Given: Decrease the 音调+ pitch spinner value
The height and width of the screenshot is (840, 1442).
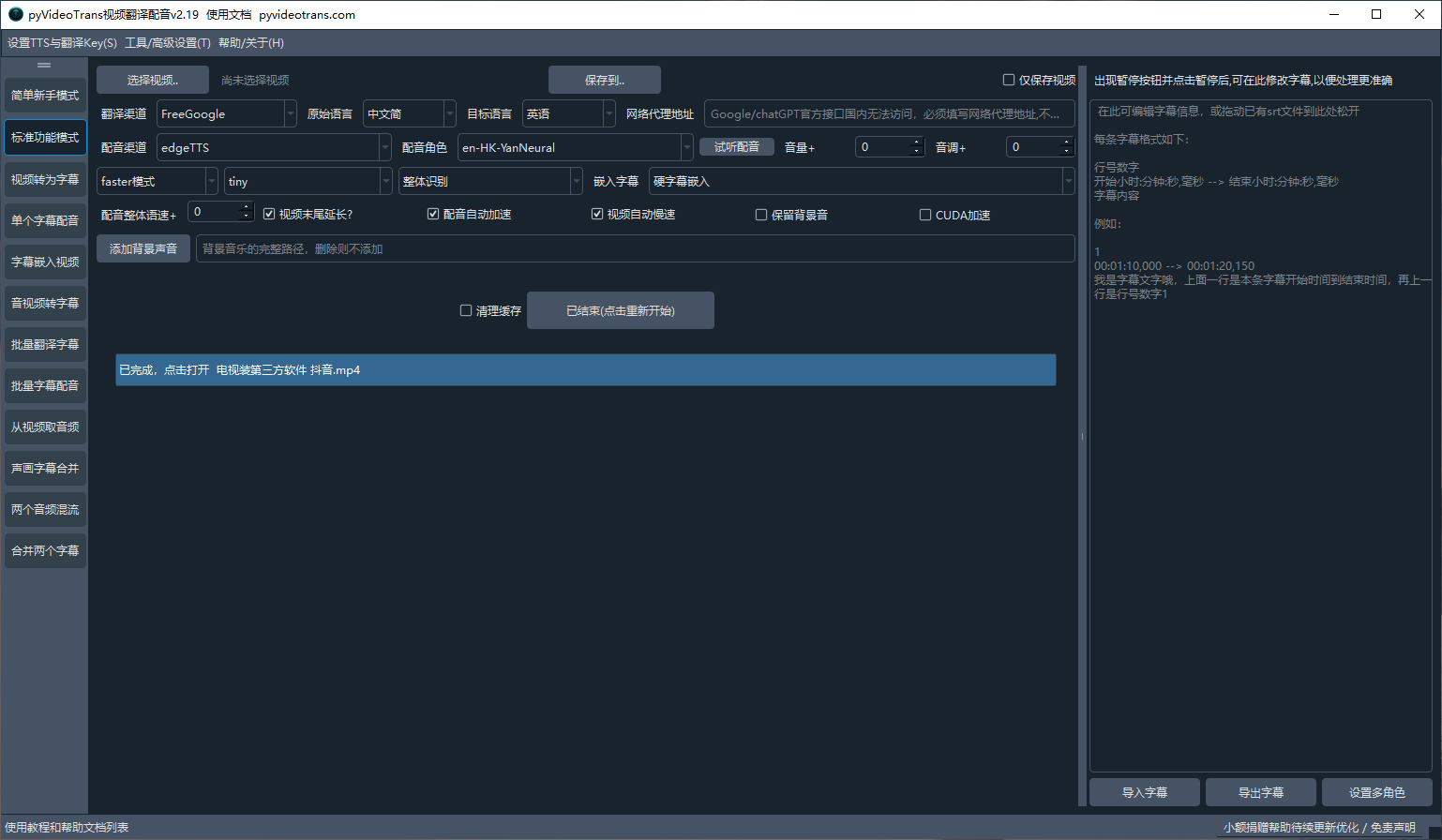Looking at the screenshot, I should tap(1066, 152).
